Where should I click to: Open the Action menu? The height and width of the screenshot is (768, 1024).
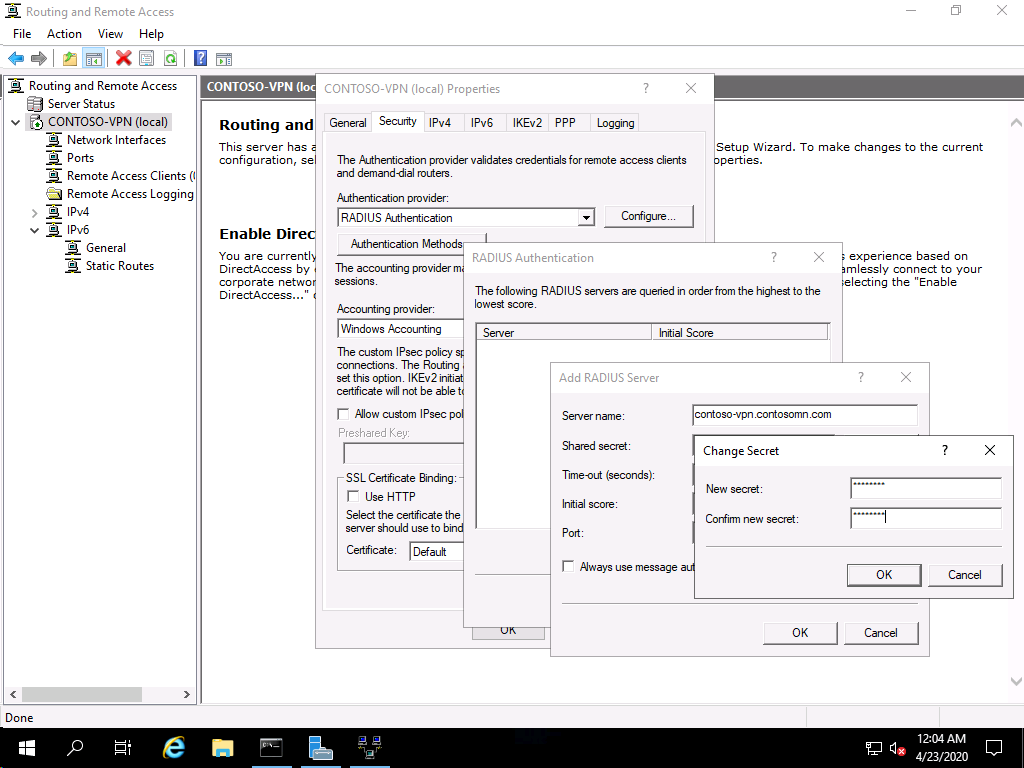point(64,34)
